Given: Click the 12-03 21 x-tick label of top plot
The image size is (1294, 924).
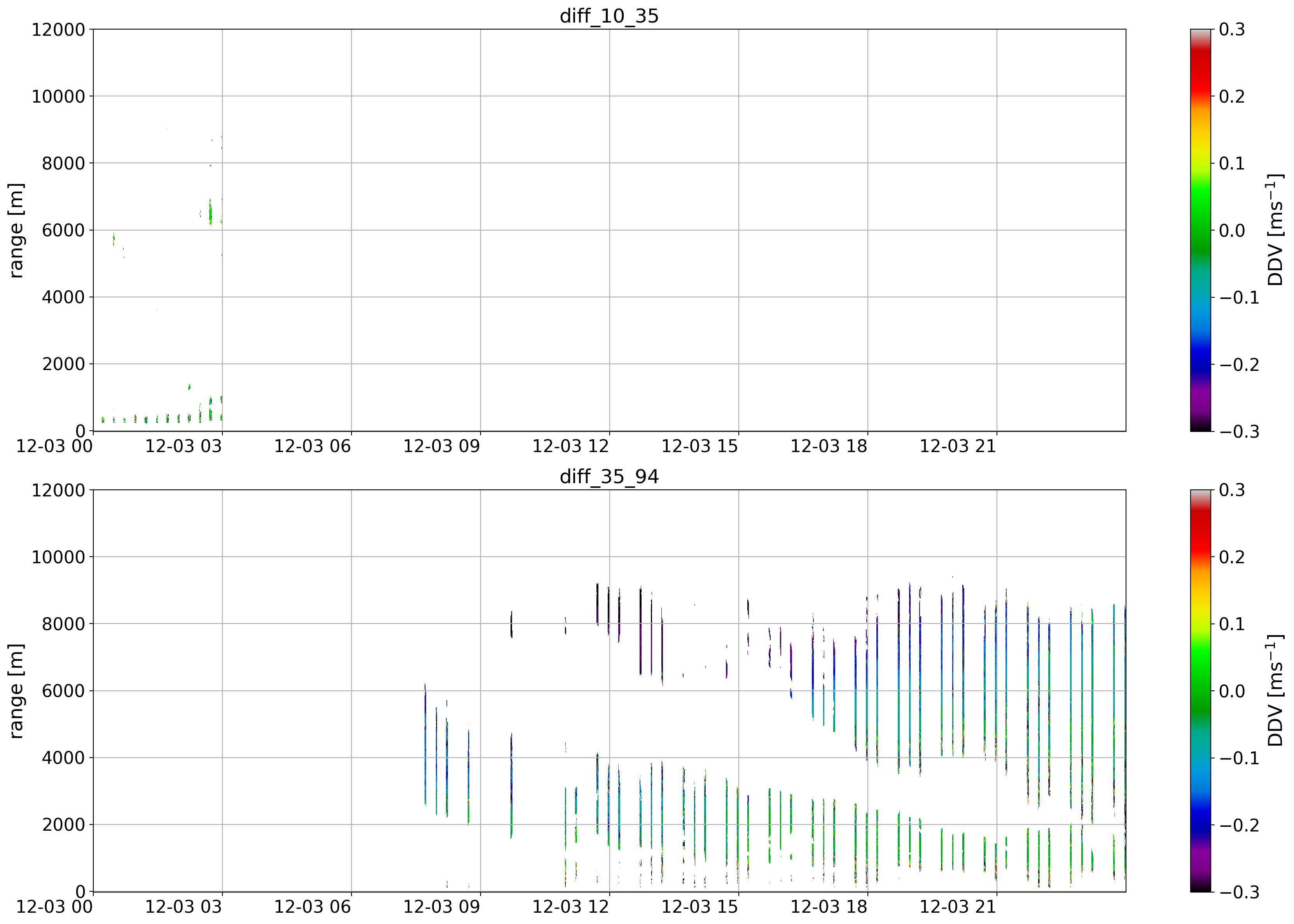Looking at the screenshot, I should click(x=958, y=446).
